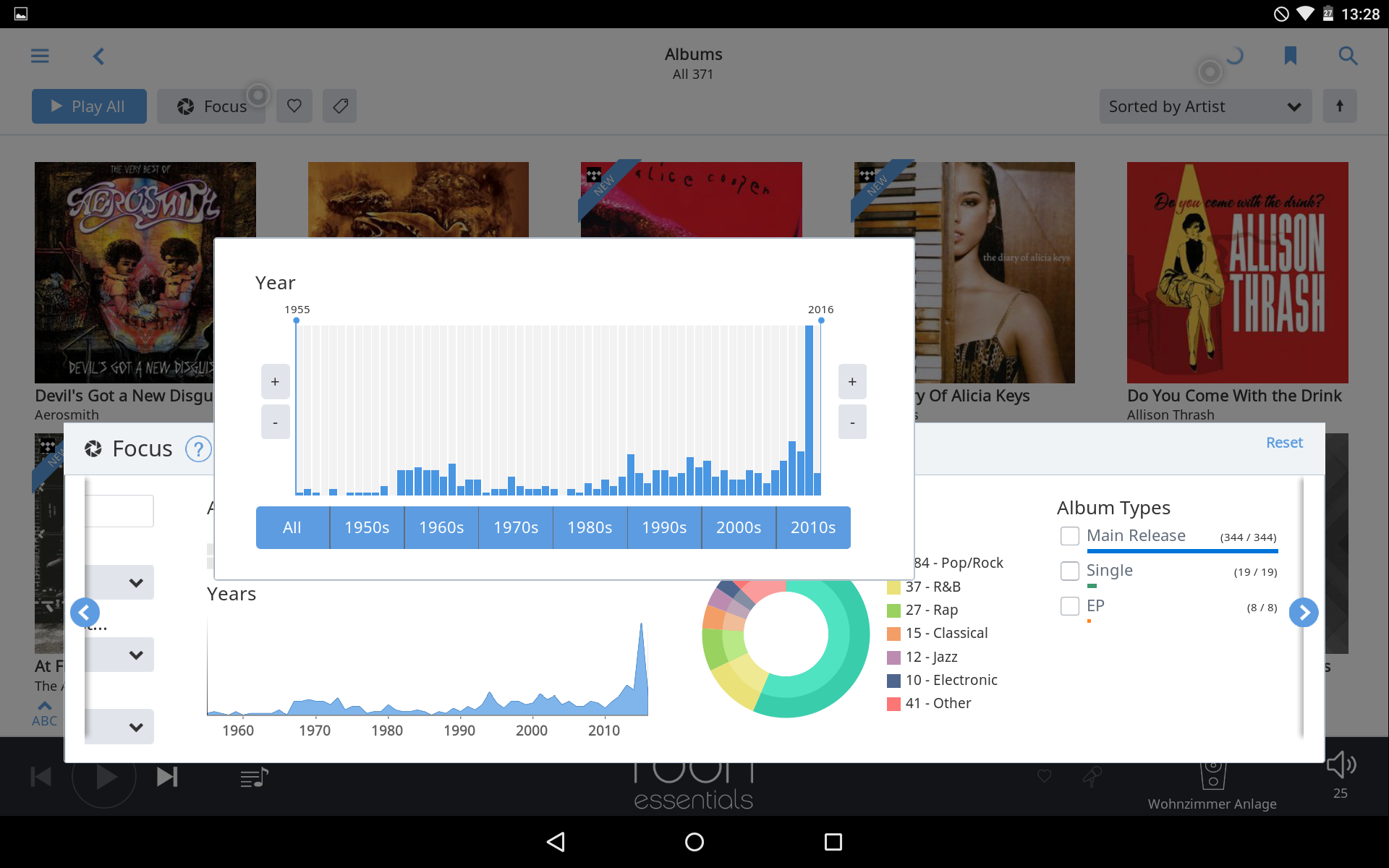
Task: Open the hamburger navigation menu
Action: (x=40, y=56)
